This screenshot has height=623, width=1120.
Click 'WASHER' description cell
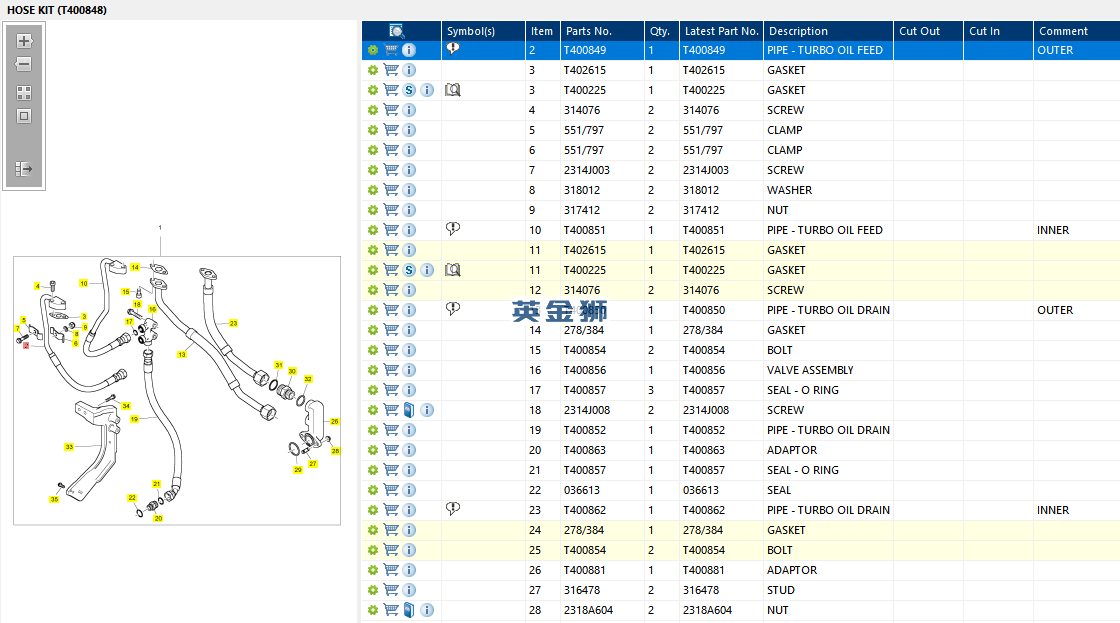[789, 190]
